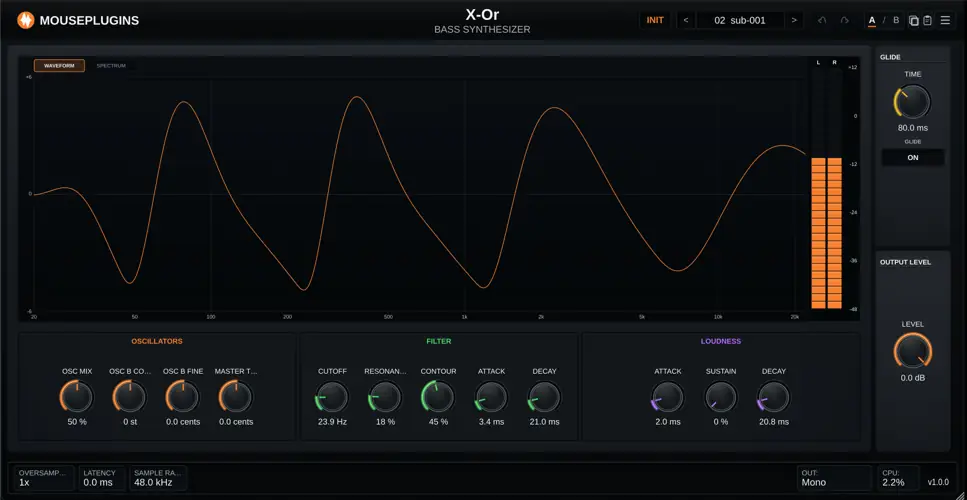The height and width of the screenshot is (500, 967).
Task: Switch to the WAVEFORM tab
Action: coord(59,65)
